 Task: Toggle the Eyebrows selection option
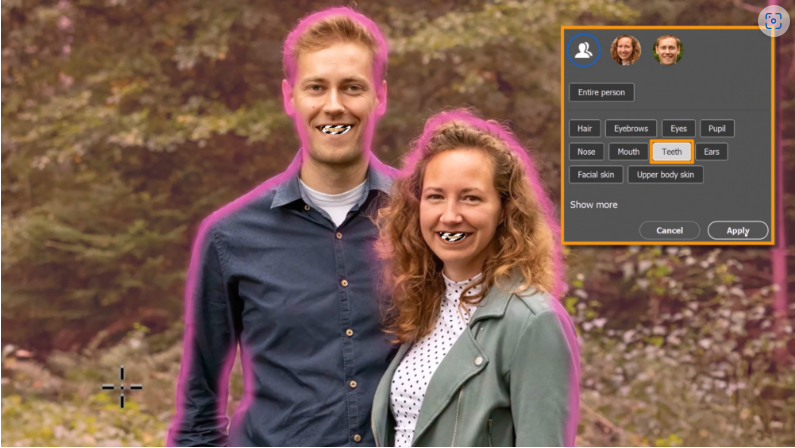click(631, 129)
